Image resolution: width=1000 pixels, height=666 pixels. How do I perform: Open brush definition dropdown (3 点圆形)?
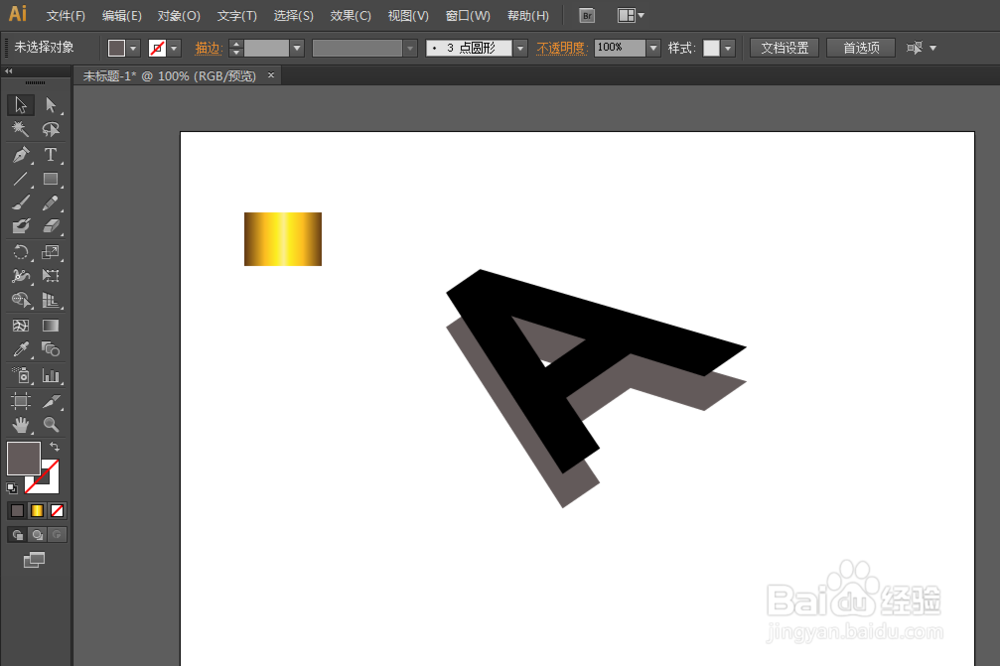520,48
